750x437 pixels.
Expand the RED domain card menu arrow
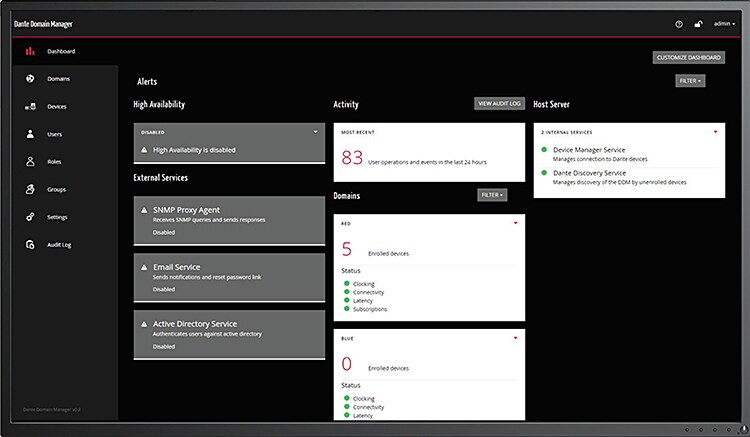click(x=516, y=223)
